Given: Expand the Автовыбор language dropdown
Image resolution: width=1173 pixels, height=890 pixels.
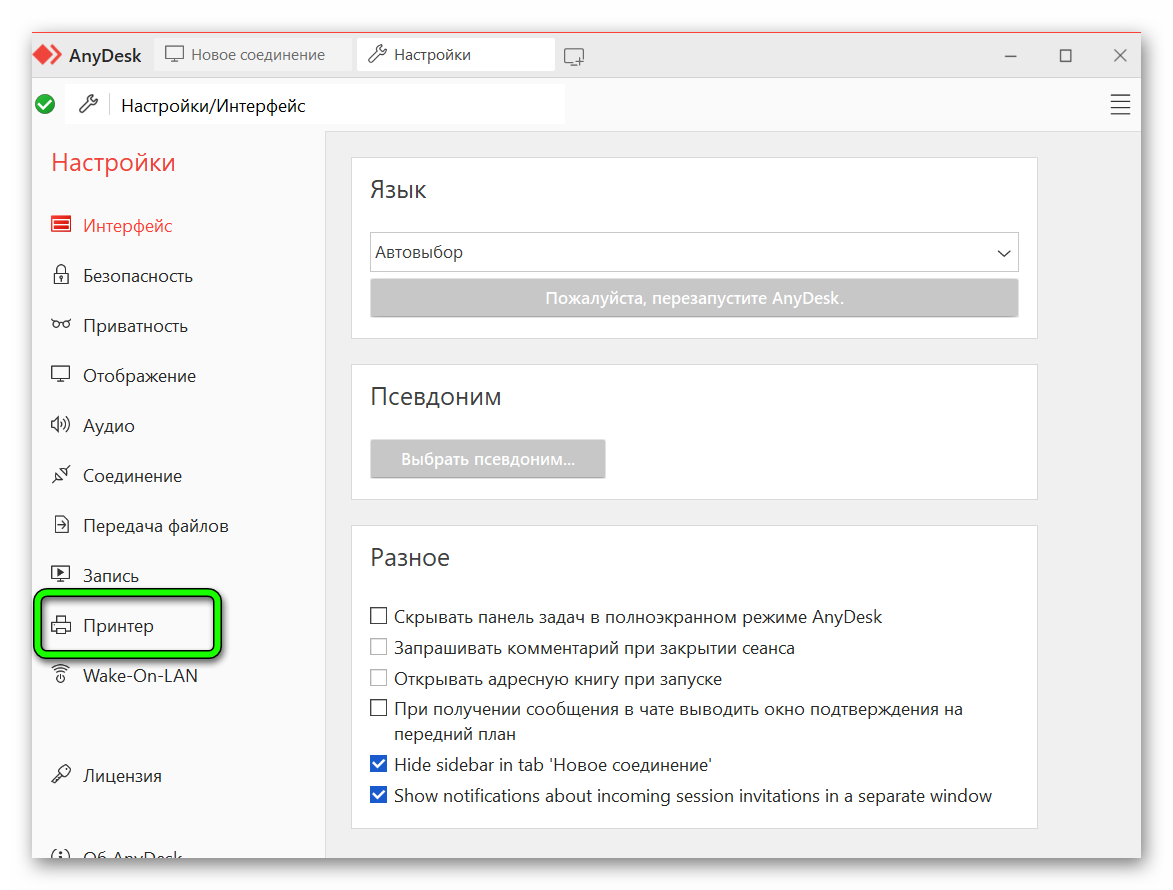Looking at the screenshot, I should tap(694, 252).
